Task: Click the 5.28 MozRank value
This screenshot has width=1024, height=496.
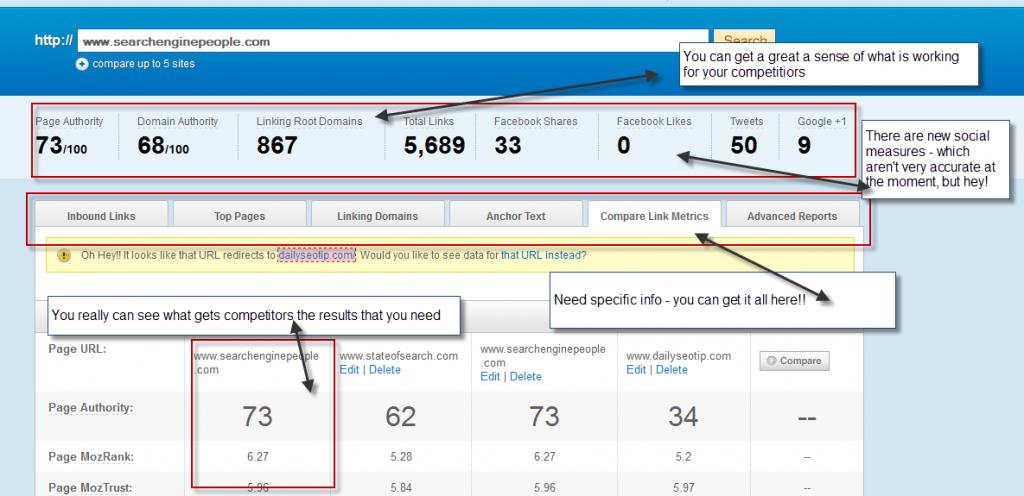Action: (401, 457)
